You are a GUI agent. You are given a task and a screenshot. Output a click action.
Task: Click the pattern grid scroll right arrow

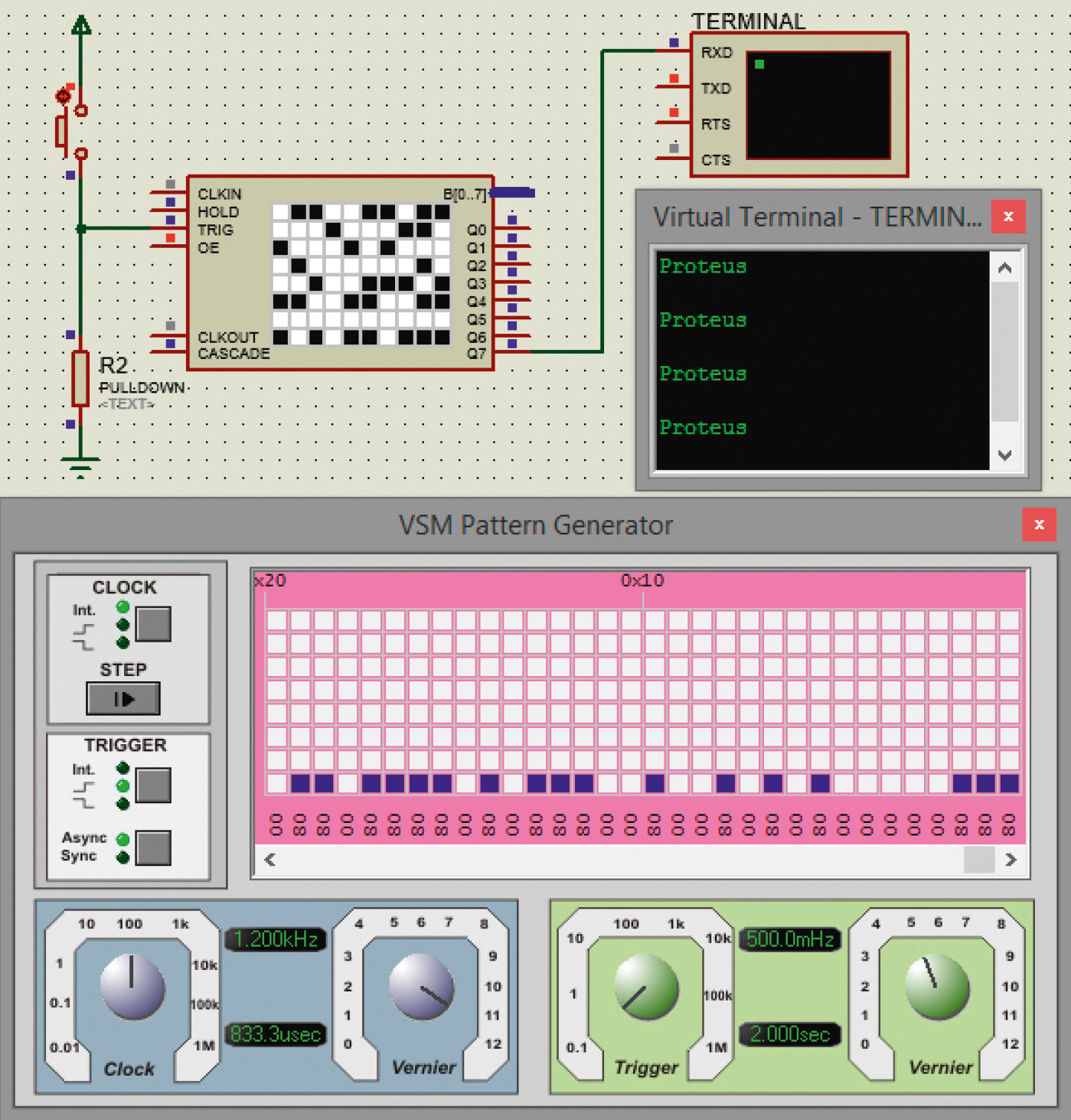[x=1011, y=860]
